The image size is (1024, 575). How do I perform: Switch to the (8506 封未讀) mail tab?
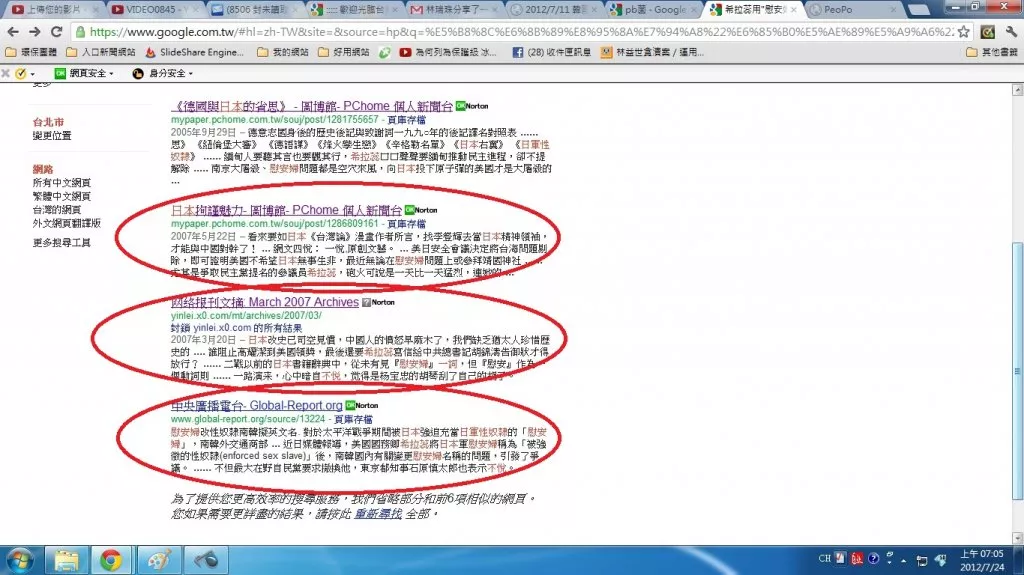254,9
